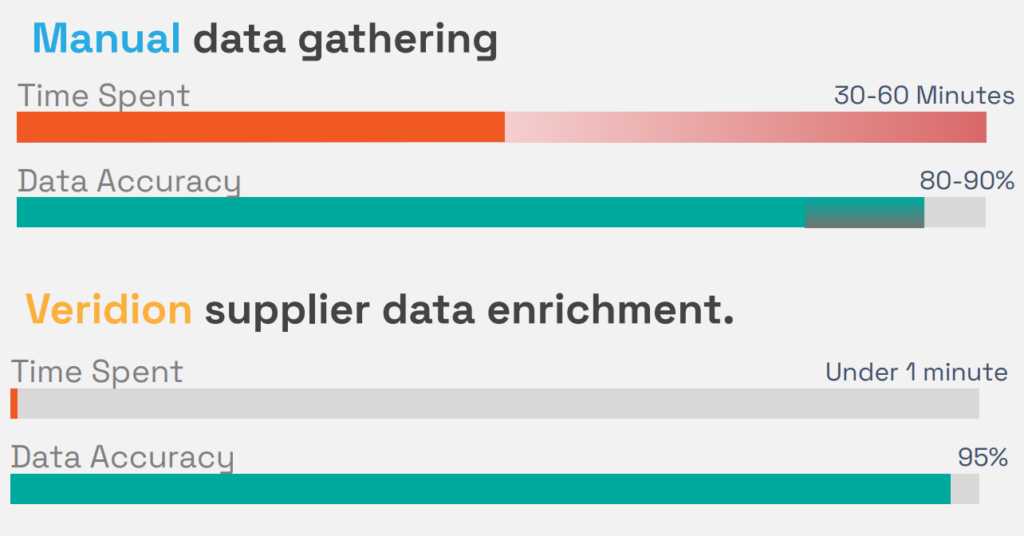
Task: Click the pink gradient segment of Manual time bar
Action: tap(745, 127)
